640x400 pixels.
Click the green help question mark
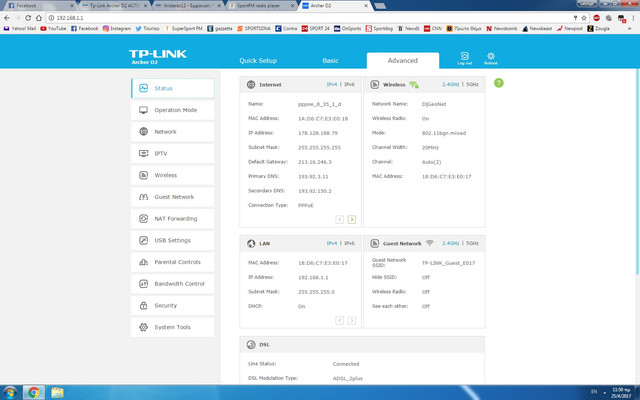point(499,83)
